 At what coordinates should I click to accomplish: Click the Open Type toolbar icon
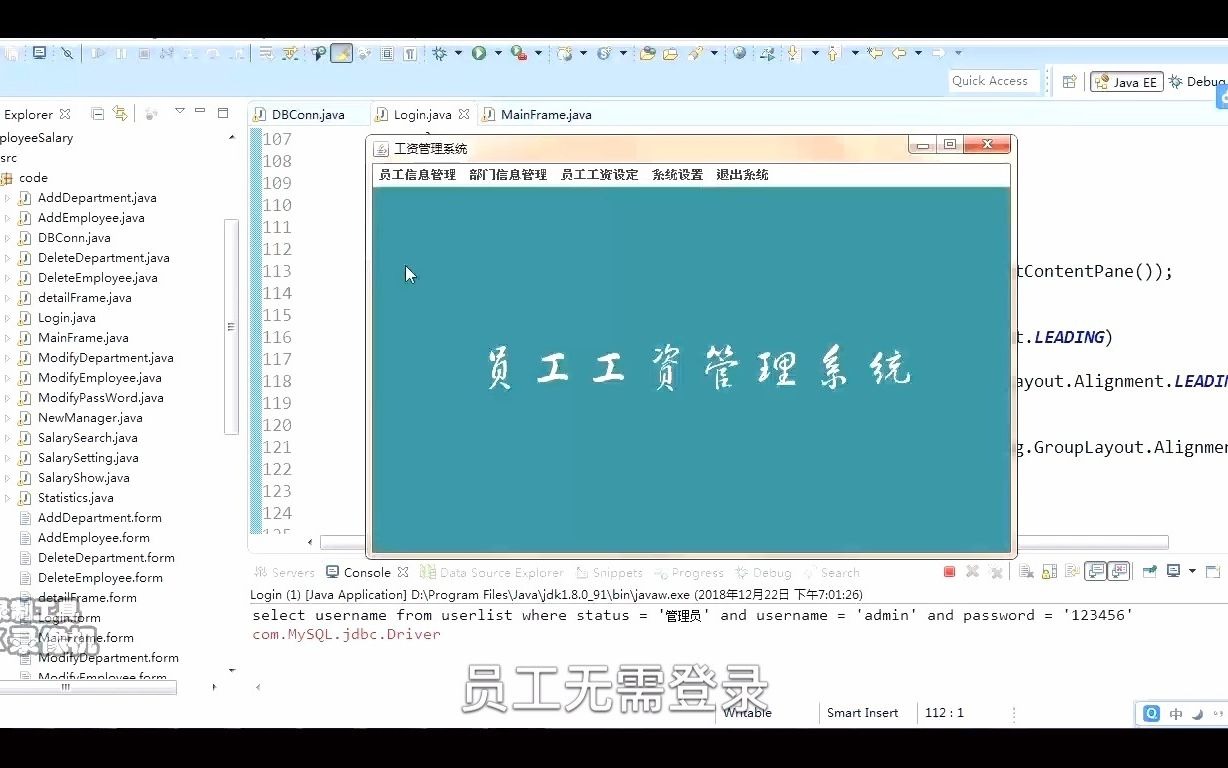(x=648, y=52)
